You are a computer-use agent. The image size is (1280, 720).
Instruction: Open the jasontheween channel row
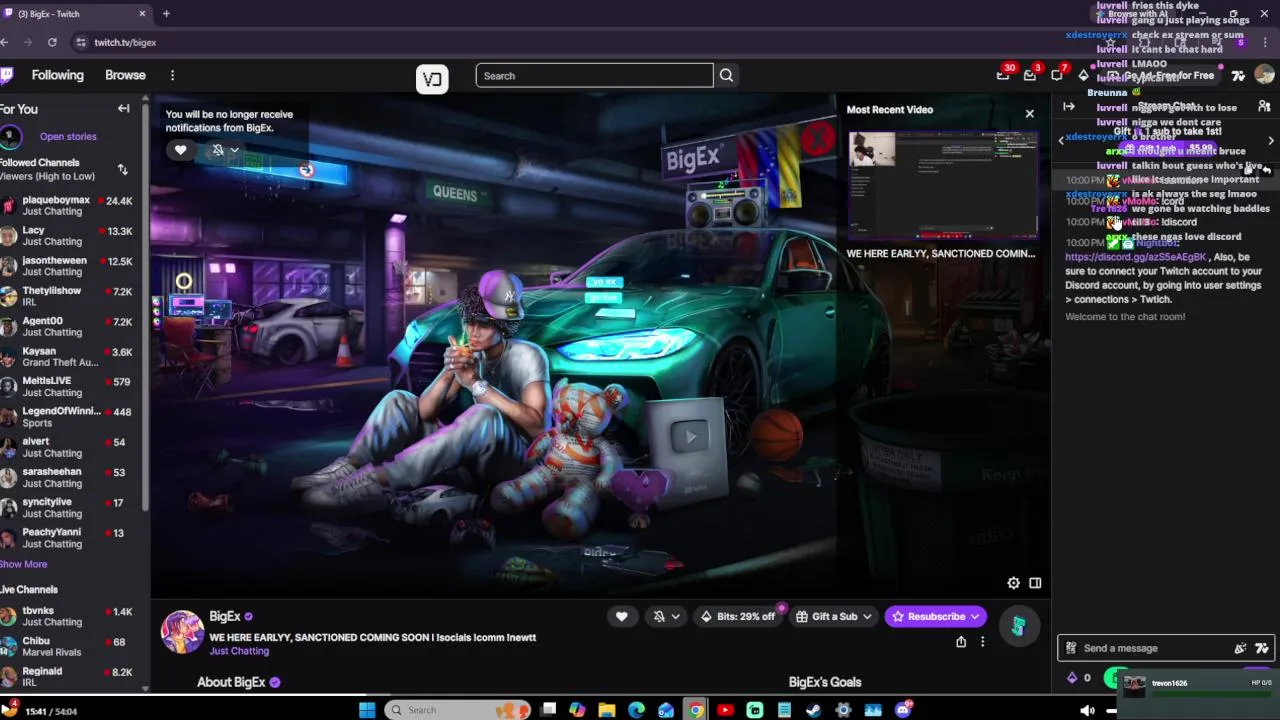(x=70, y=266)
